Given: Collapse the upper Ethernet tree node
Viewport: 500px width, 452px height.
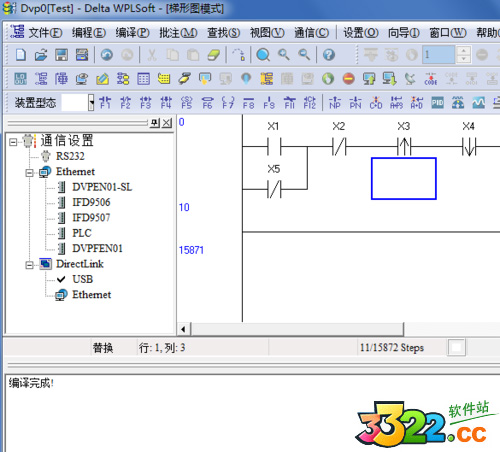Looking at the screenshot, I should 29,173.
